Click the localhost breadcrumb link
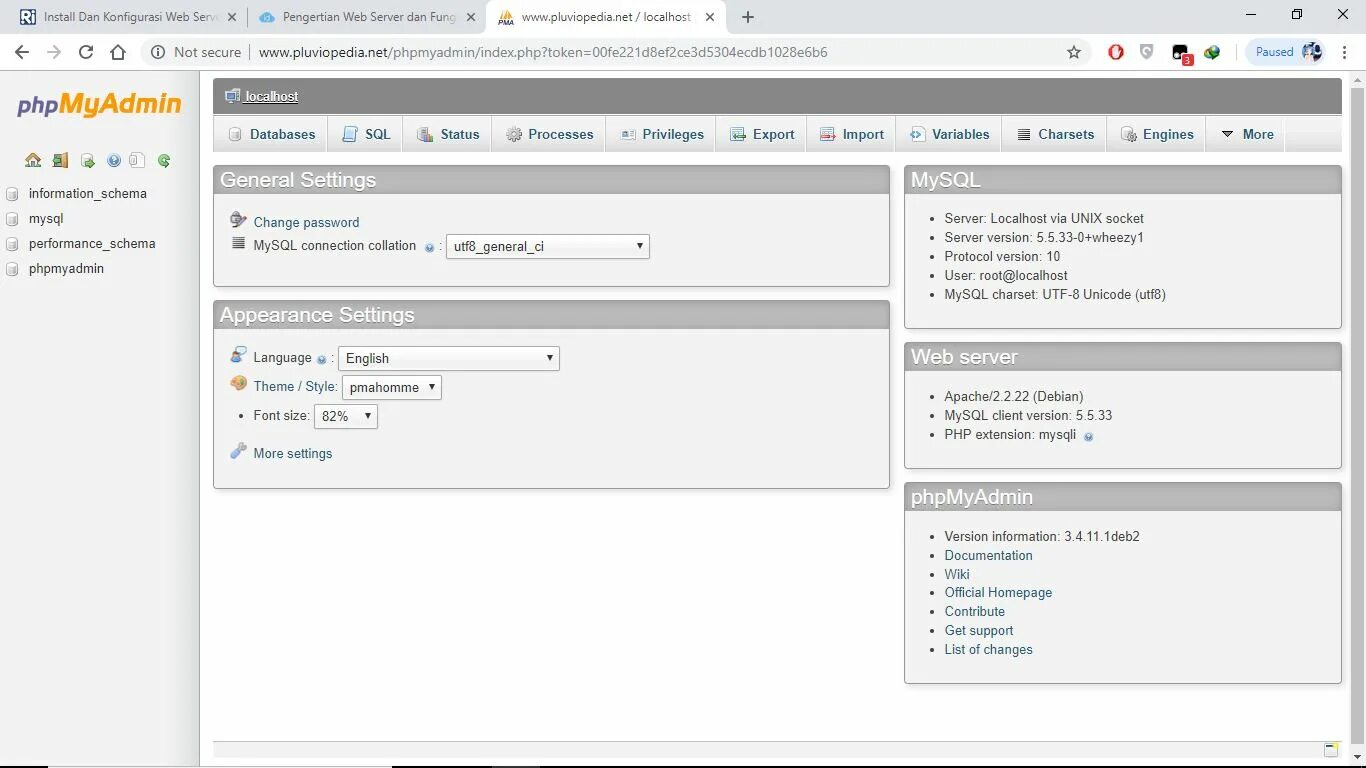Screen dimensions: 1366x768 point(272,96)
